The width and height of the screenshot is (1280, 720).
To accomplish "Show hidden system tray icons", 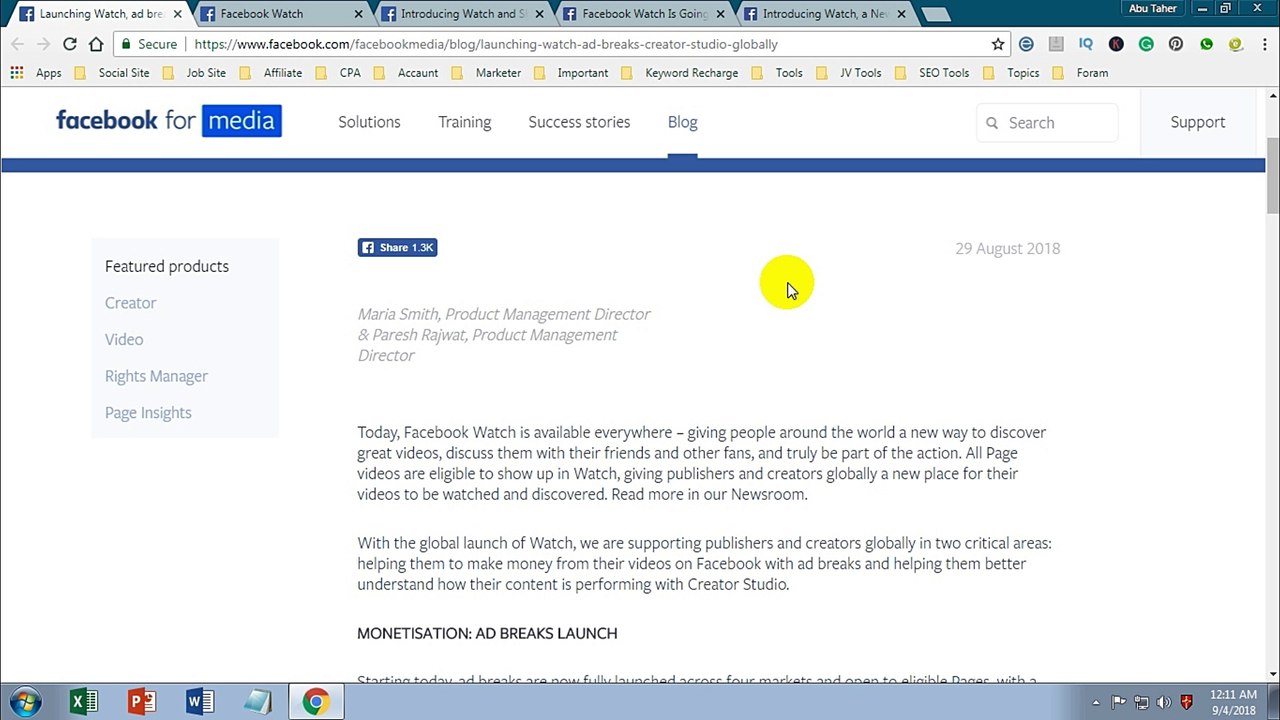I will point(1096,702).
